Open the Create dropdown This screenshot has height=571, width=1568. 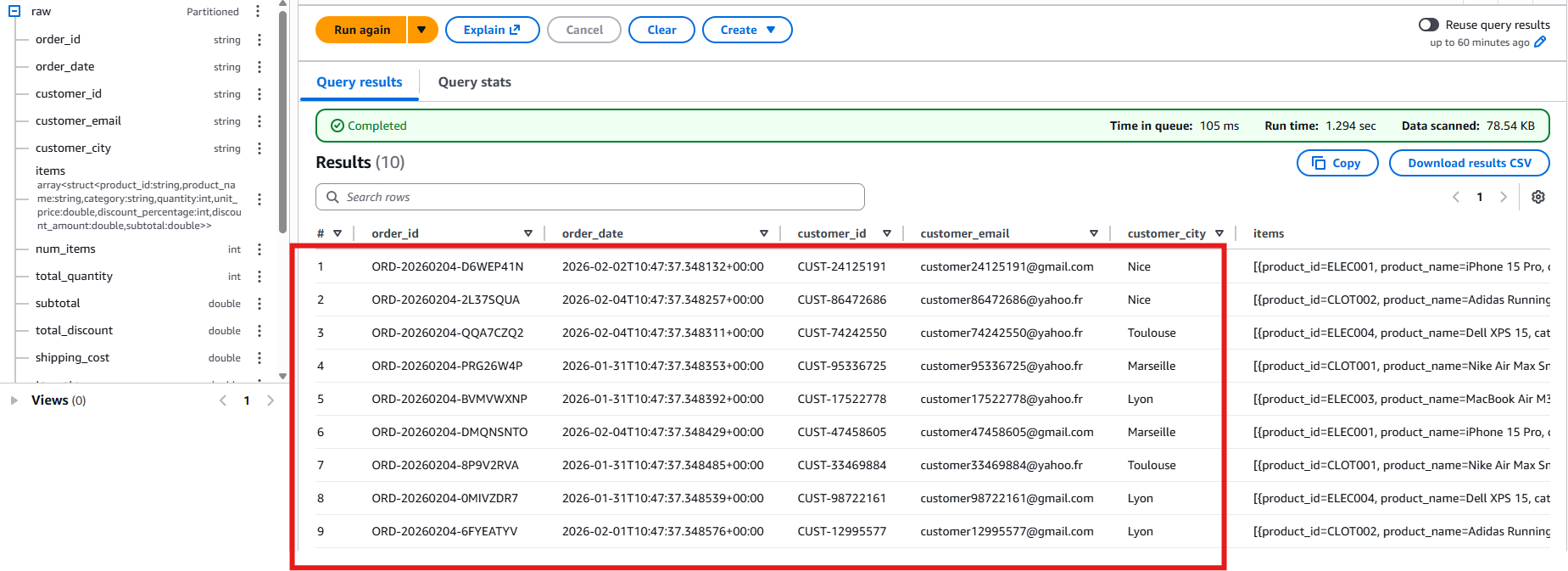(746, 30)
